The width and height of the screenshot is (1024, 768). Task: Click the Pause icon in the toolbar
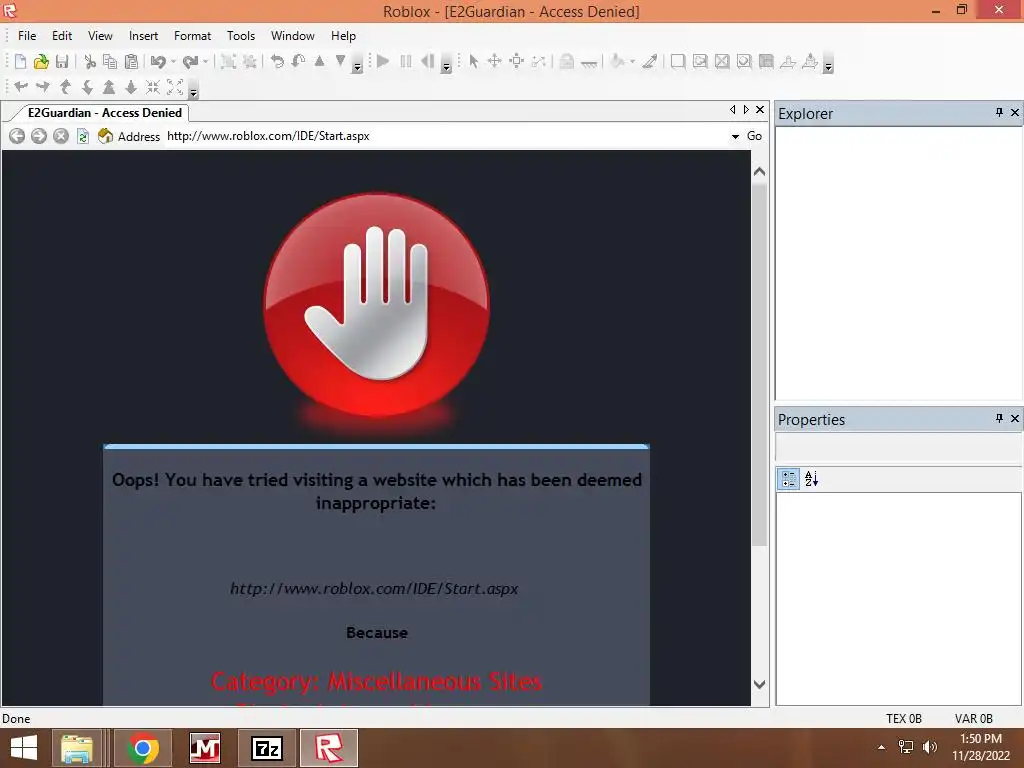coord(406,61)
